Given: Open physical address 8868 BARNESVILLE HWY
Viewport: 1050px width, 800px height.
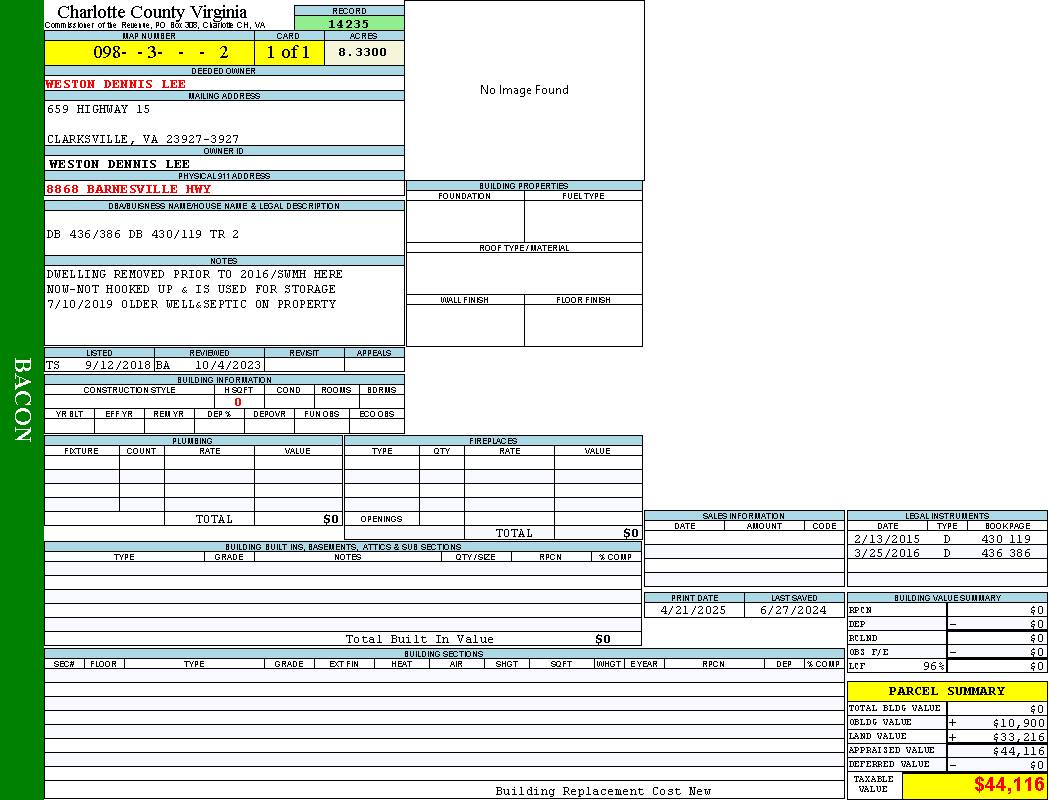Looking at the screenshot, I should pyautogui.click(x=129, y=189).
